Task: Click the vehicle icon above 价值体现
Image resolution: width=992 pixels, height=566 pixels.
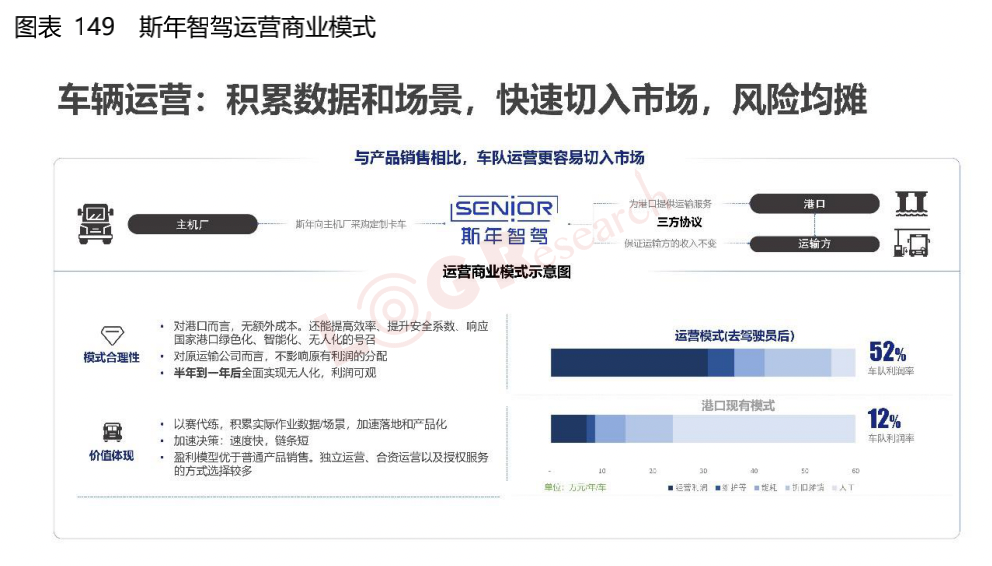Action: point(112,433)
